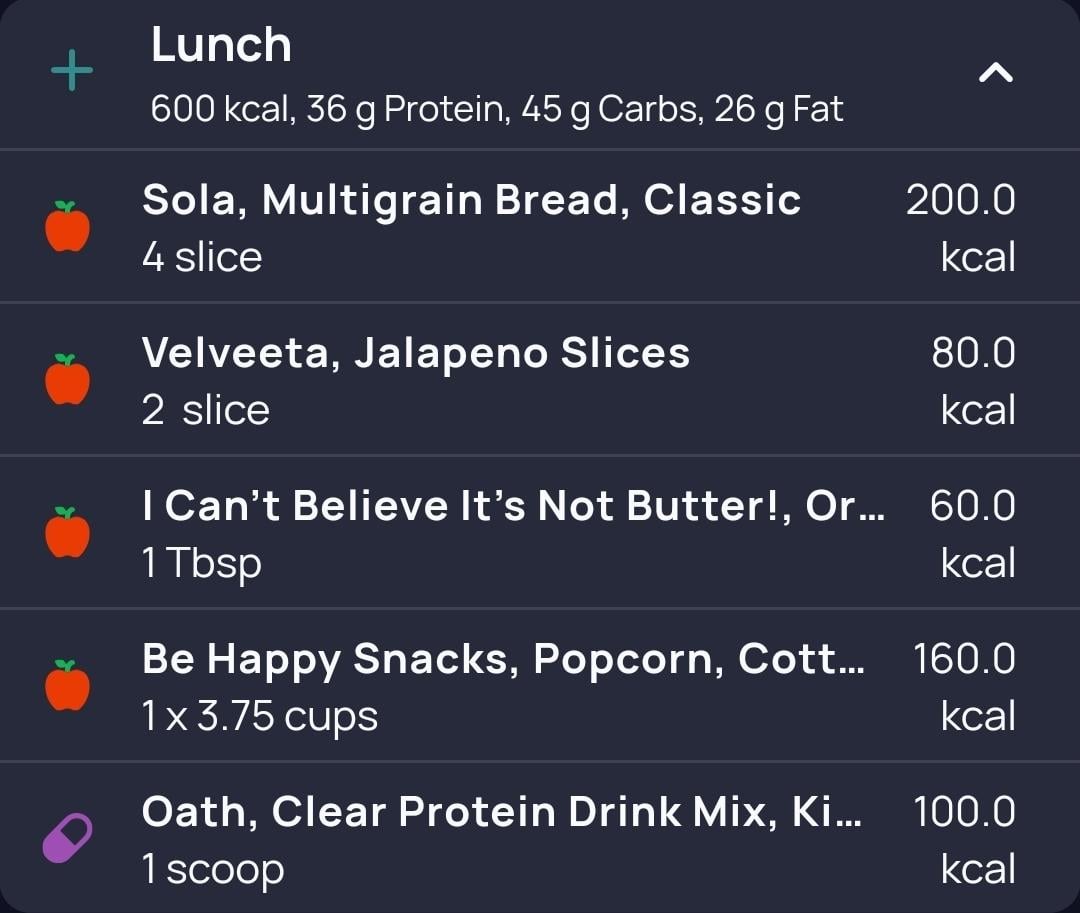
Task: Change the 1 Tbsp serving size
Action: (x=202, y=563)
